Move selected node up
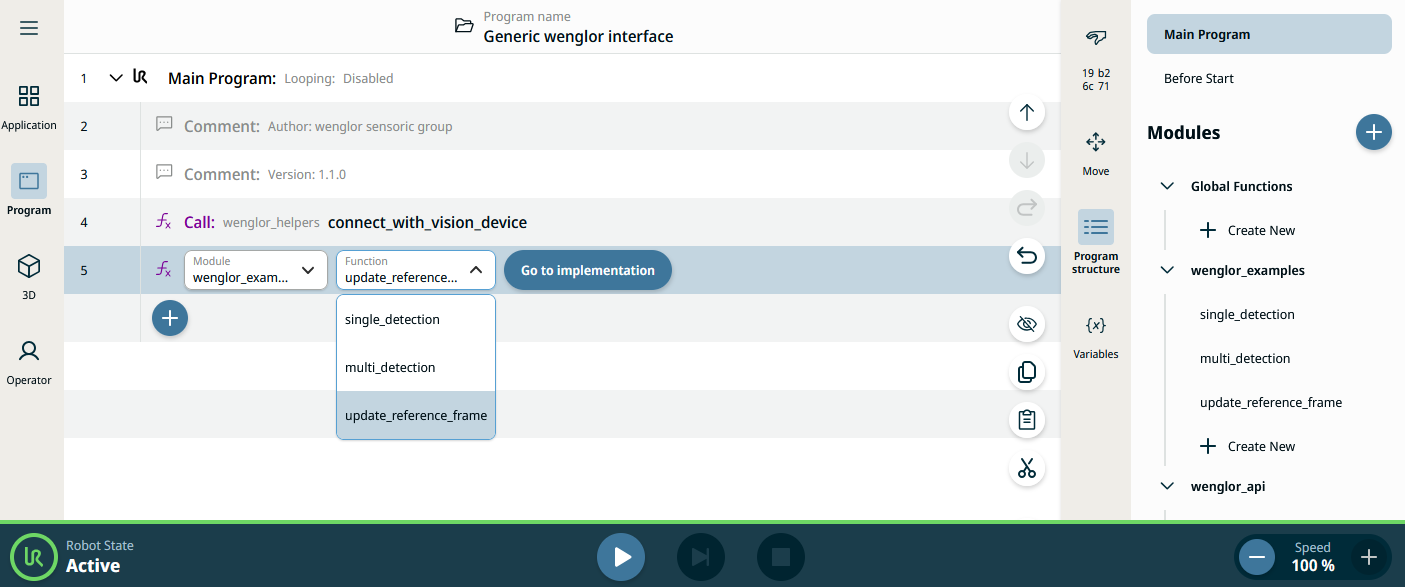The width and height of the screenshot is (1405, 587). (x=1027, y=112)
